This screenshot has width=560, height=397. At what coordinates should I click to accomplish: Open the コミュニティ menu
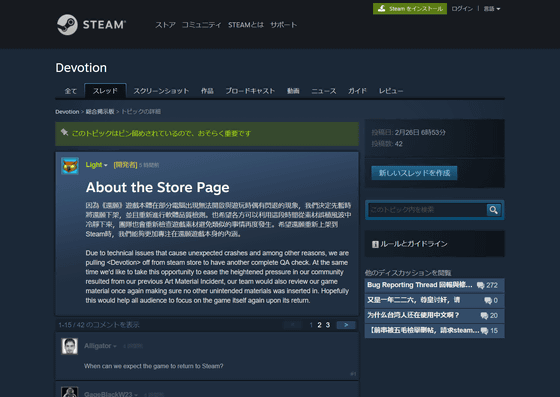tap(201, 25)
